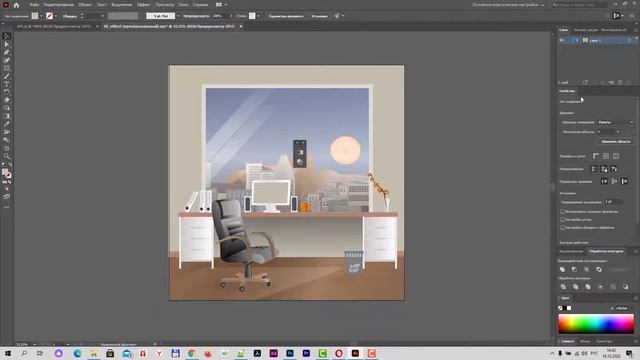Open the Справка menu
This screenshot has height=360, width=640.
(200, 5)
